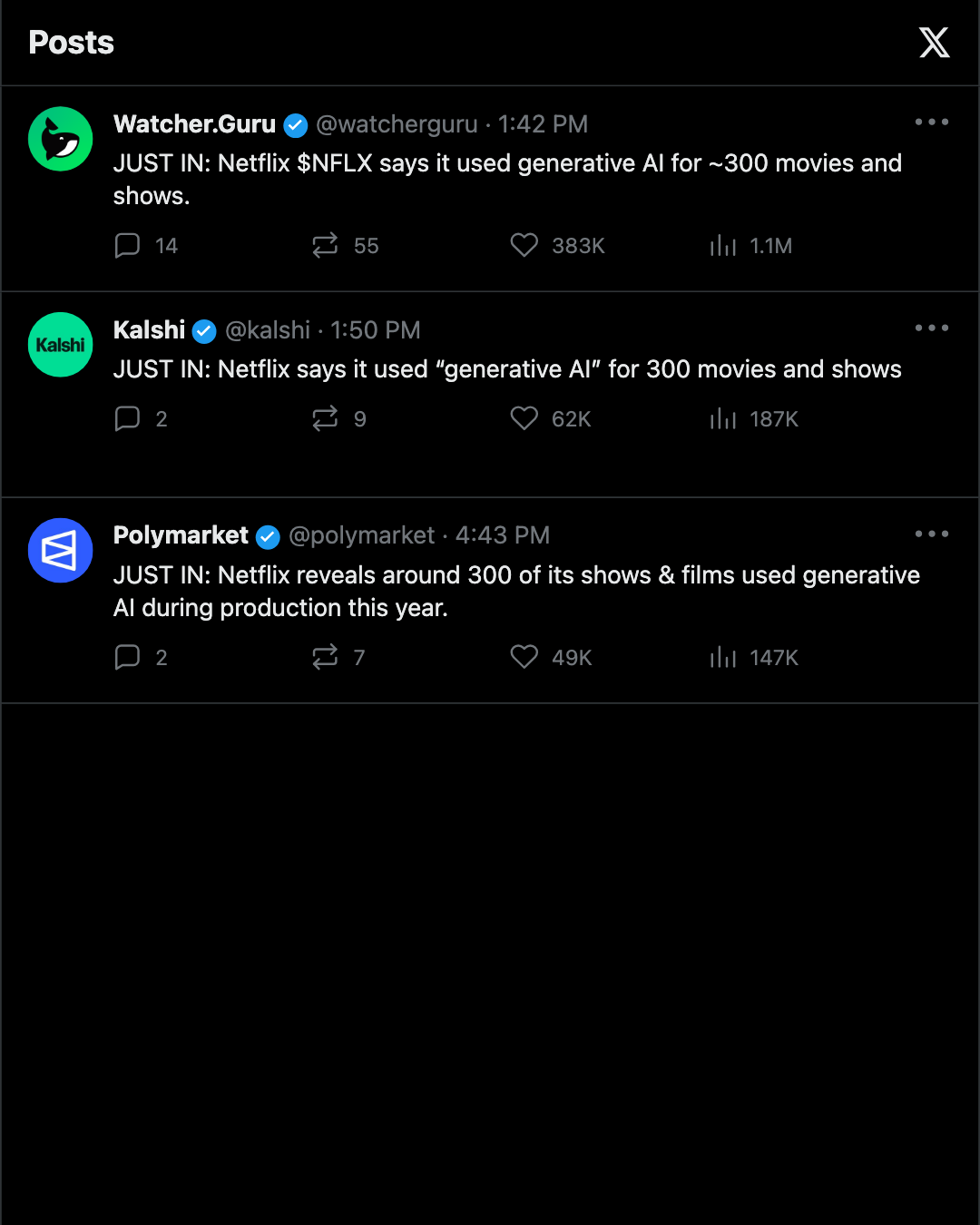
Task: Open more options on the Watcher.Guru post
Action: point(932,122)
